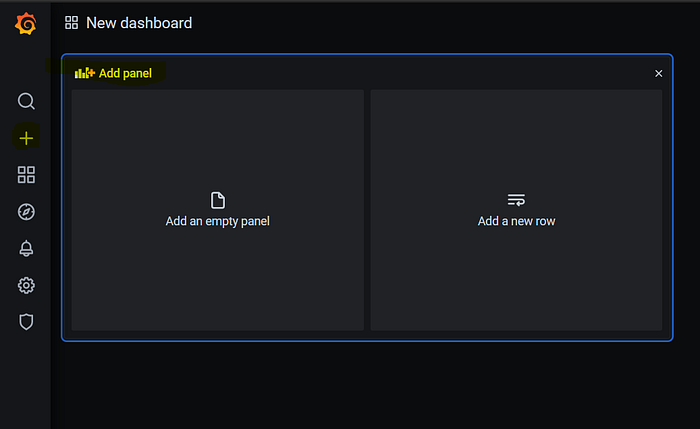Open Alerting via the bell icon
This screenshot has width=700, height=429.
tap(26, 249)
